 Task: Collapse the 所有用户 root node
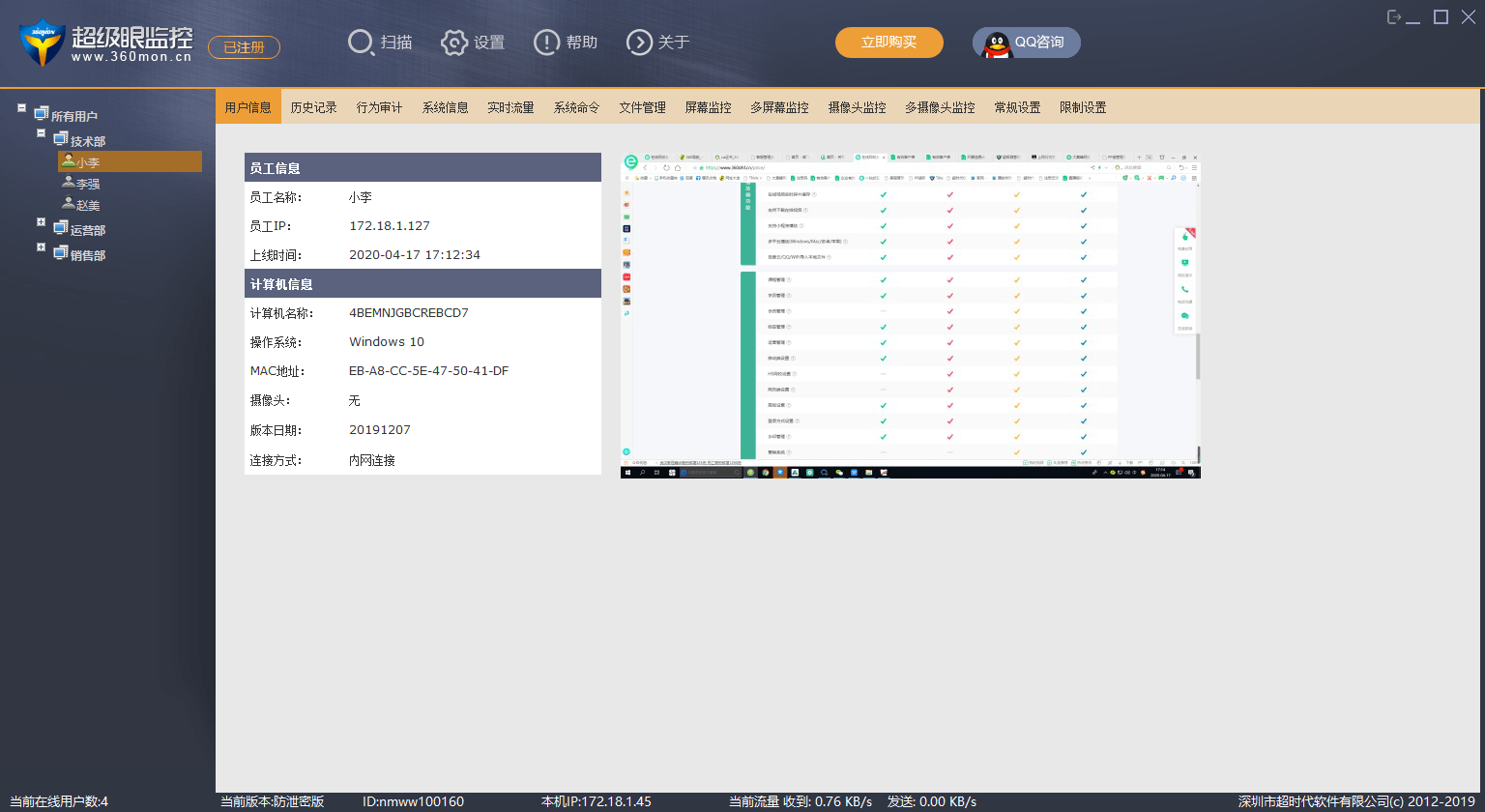tap(22, 108)
